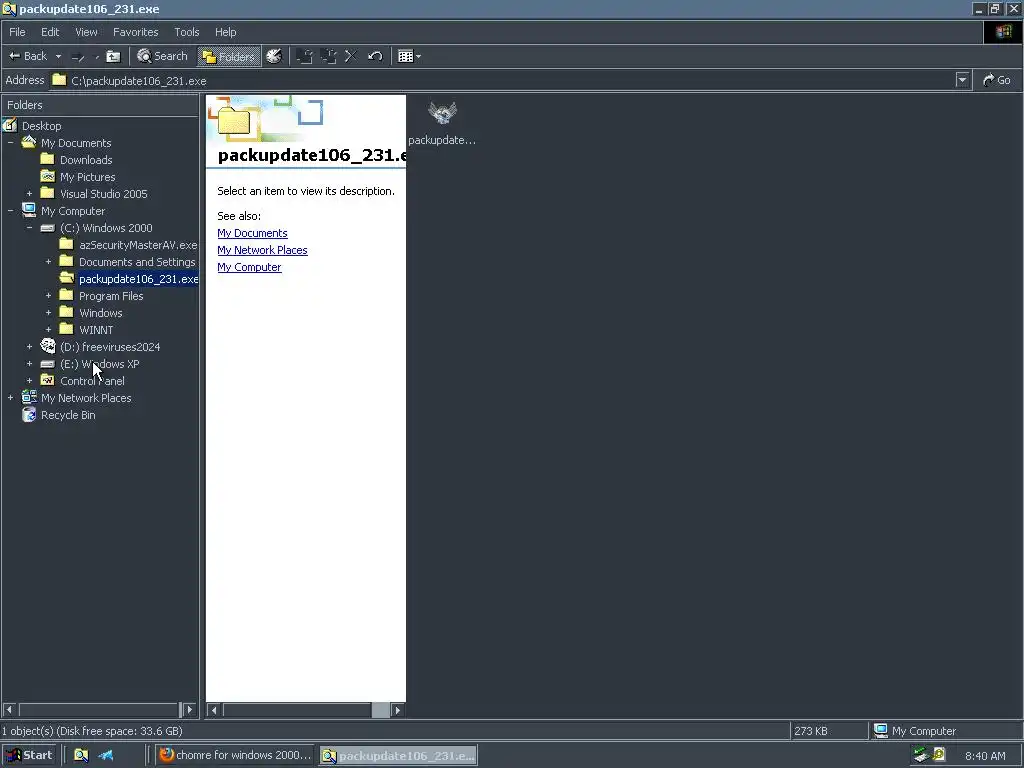Image resolution: width=1024 pixels, height=768 pixels.
Task: Expand the Control Panel node
Action: [x=29, y=381]
